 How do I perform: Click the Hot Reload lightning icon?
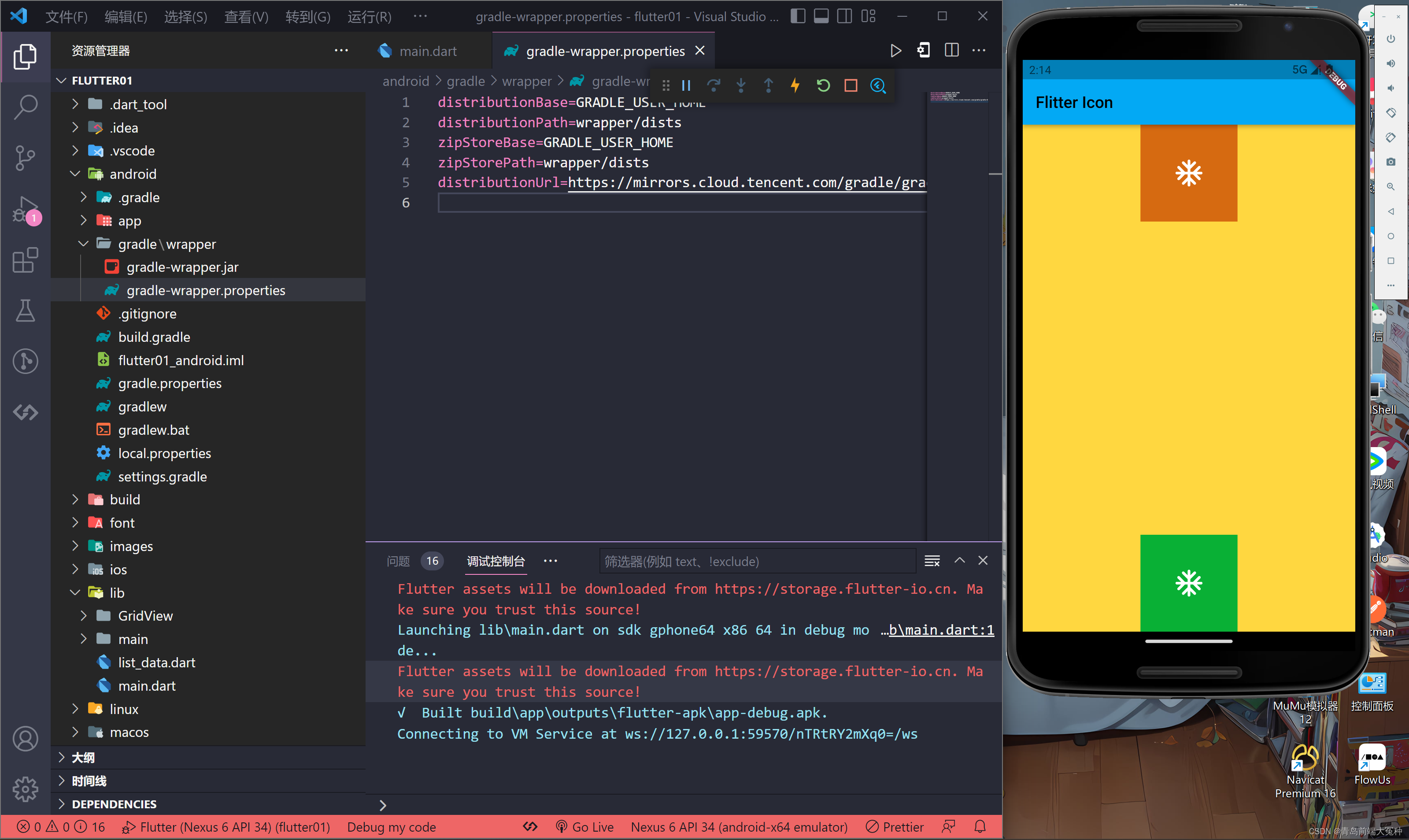795,85
